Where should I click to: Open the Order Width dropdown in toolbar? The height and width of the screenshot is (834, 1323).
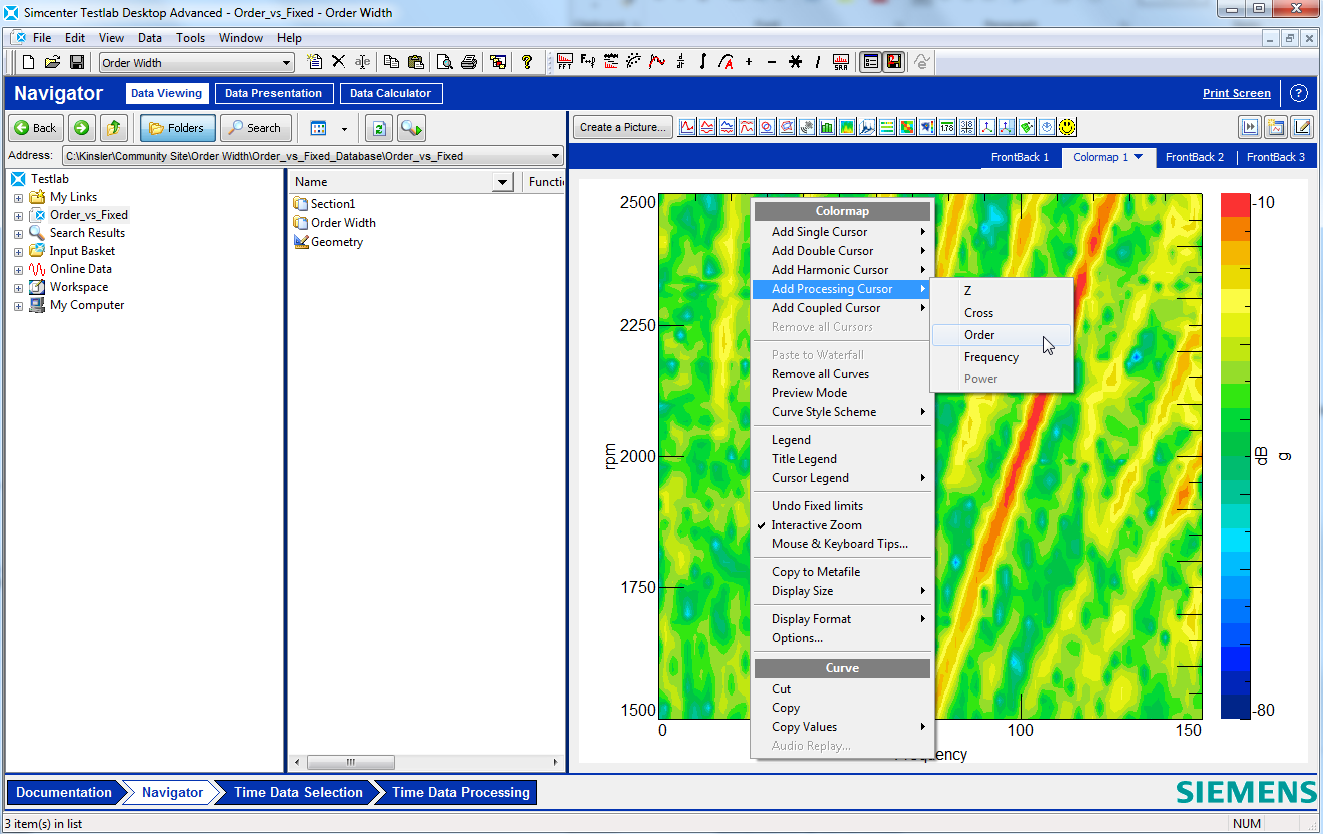click(x=287, y=63)
